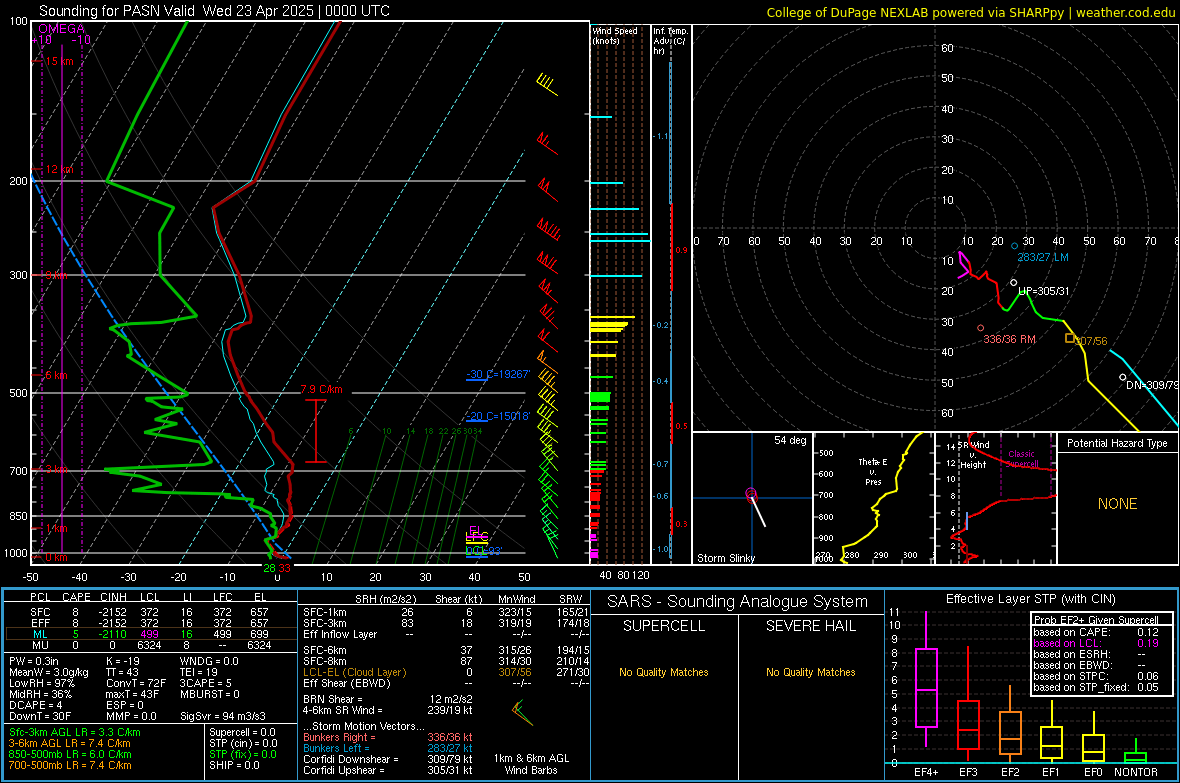Click the magenta 'based on LCL:' probability line
The width and height of the screenshot is (1180, 783).
(x=1096, y=643)
